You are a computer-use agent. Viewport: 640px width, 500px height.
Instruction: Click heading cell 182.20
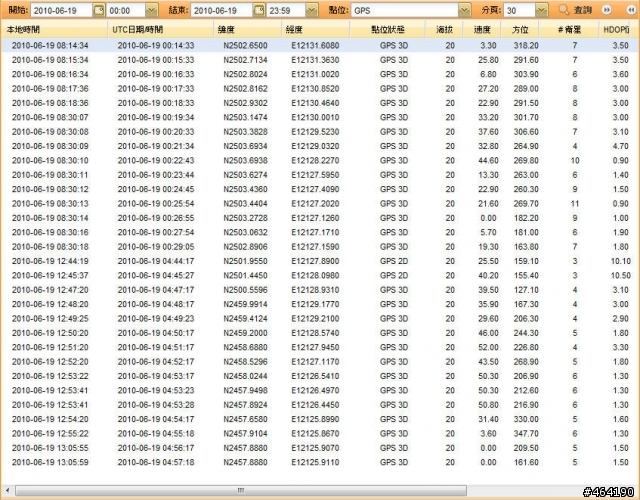[526, 218]
